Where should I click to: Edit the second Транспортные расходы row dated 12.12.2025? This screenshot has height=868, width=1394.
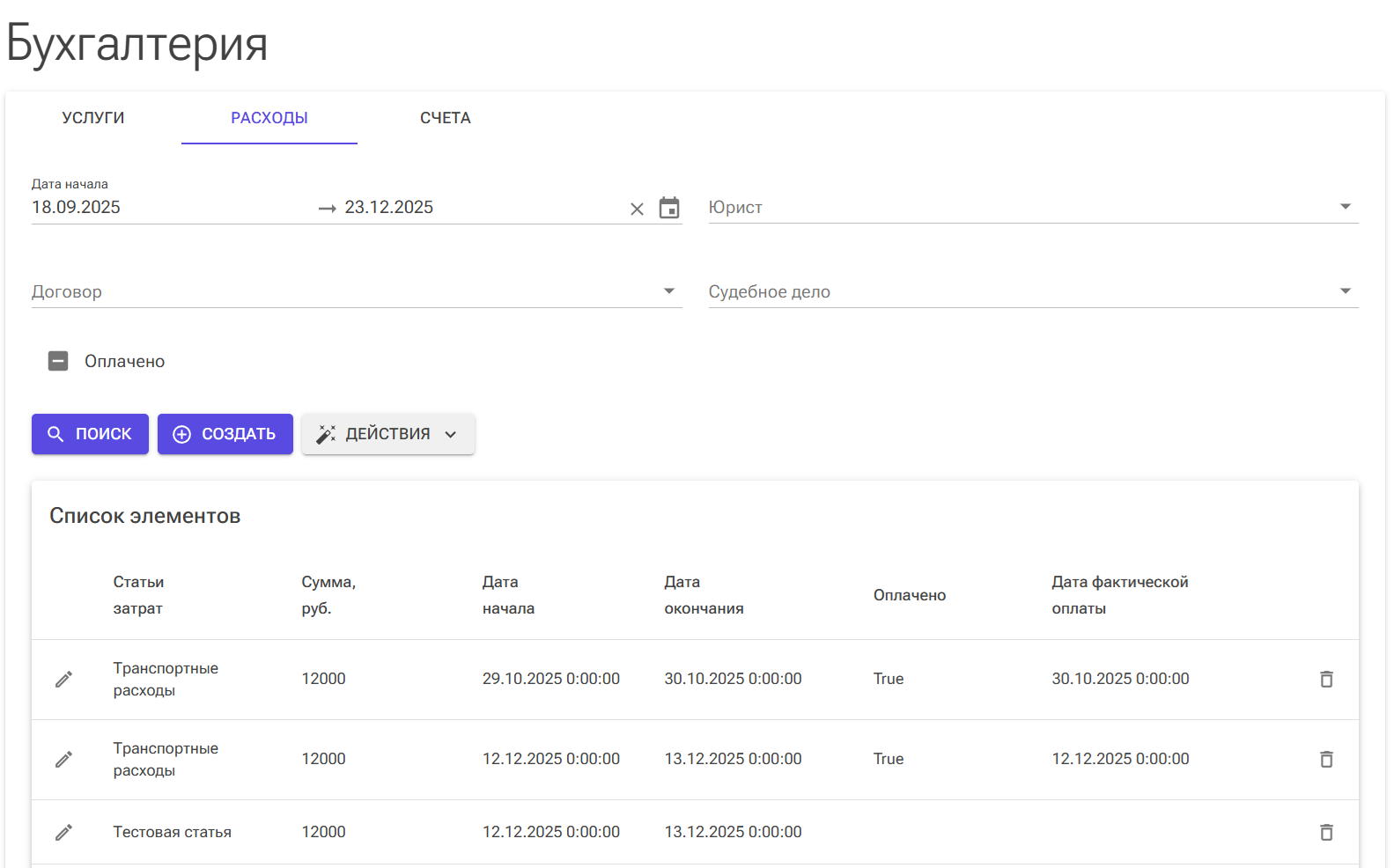[x=63, y=760]
